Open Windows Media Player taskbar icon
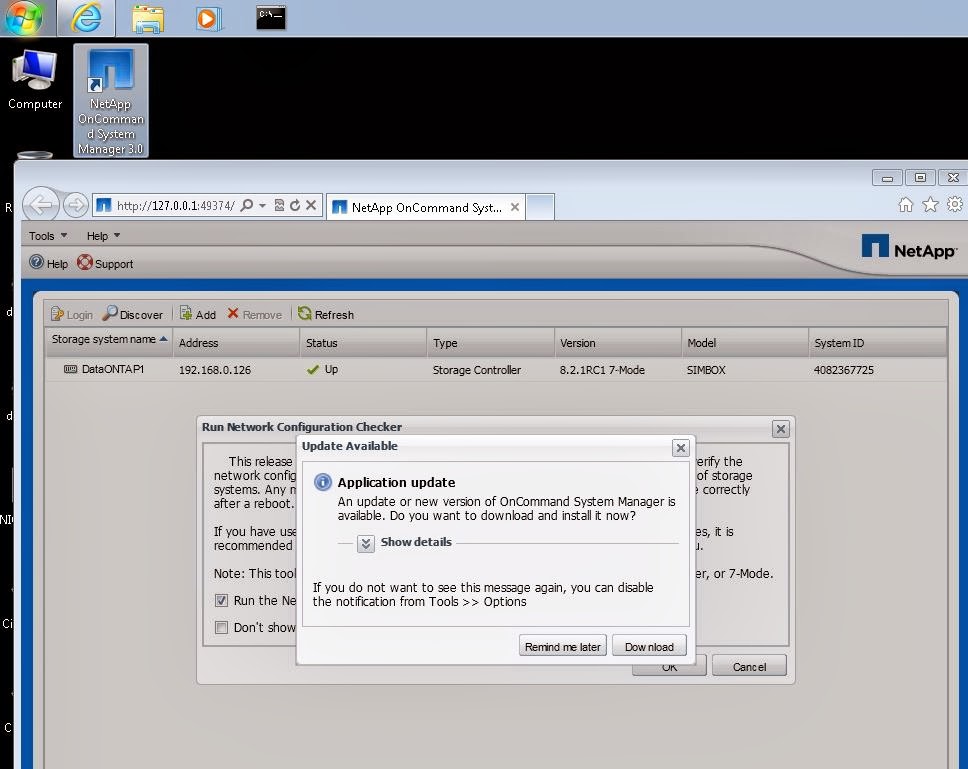968x769 pixels. [x=208, y=19]
